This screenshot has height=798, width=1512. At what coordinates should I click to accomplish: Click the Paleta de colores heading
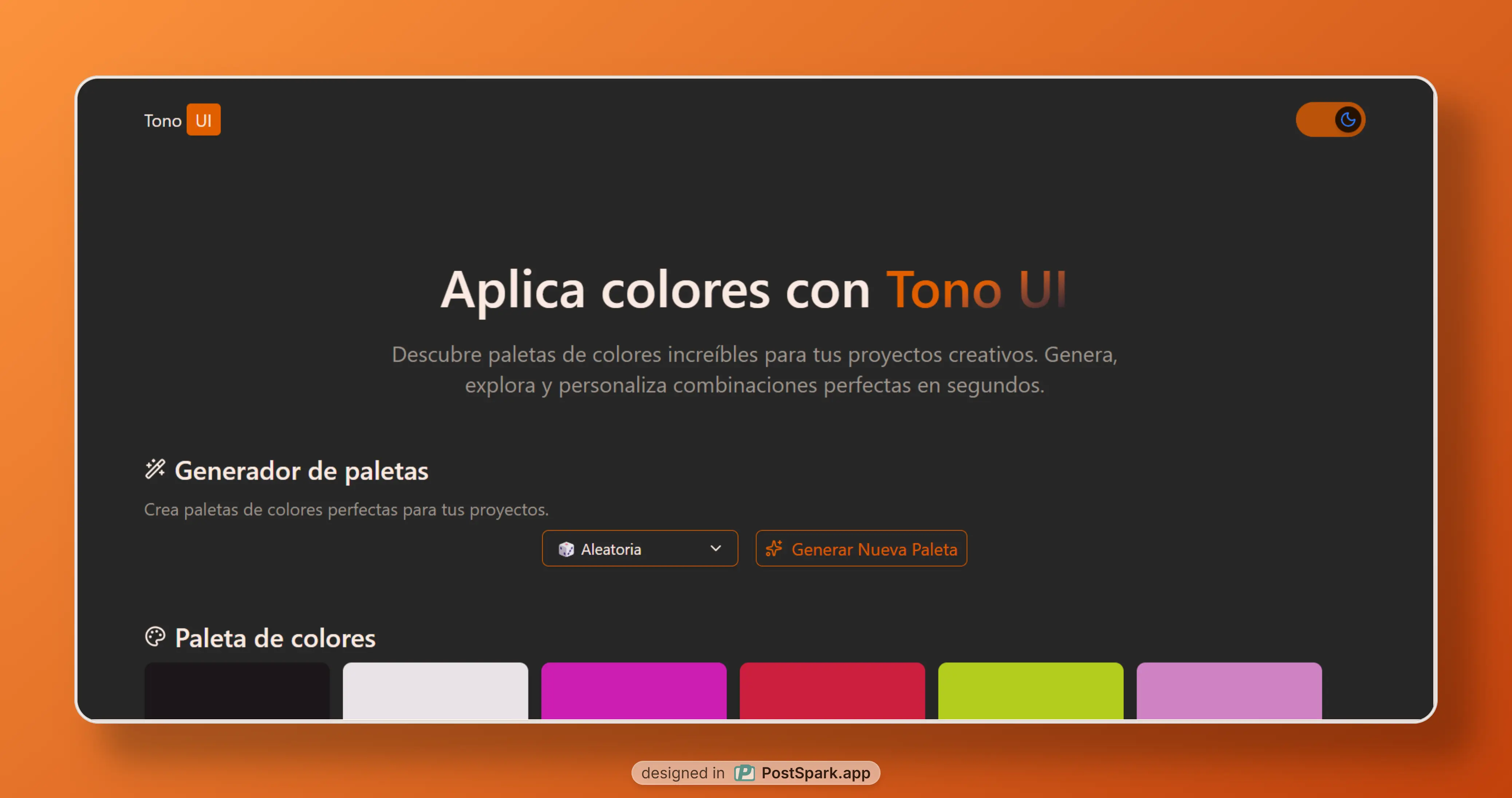pyautogui.click(x=275, y=638)
